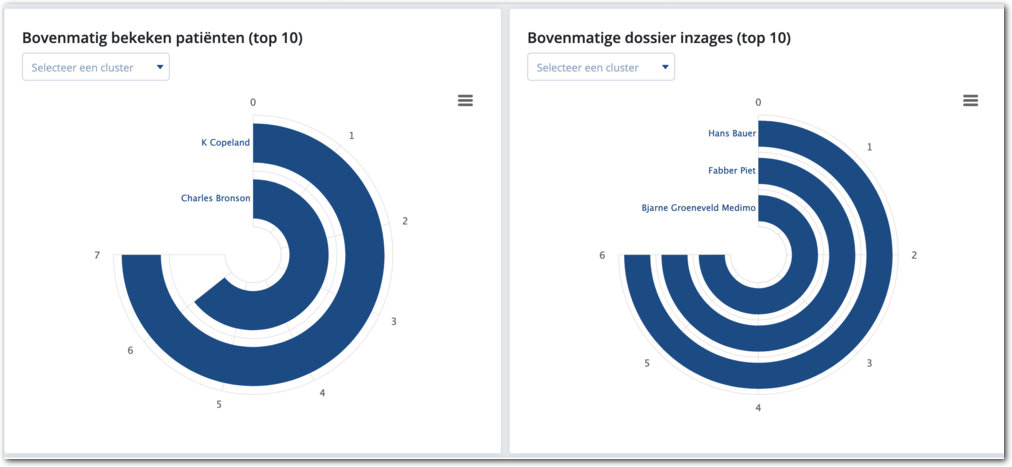Screen dimensions: 1012x467
Task: Expand cluster dropdown under Bovenmatig bekeken patiënten
Action: point(96,67)
